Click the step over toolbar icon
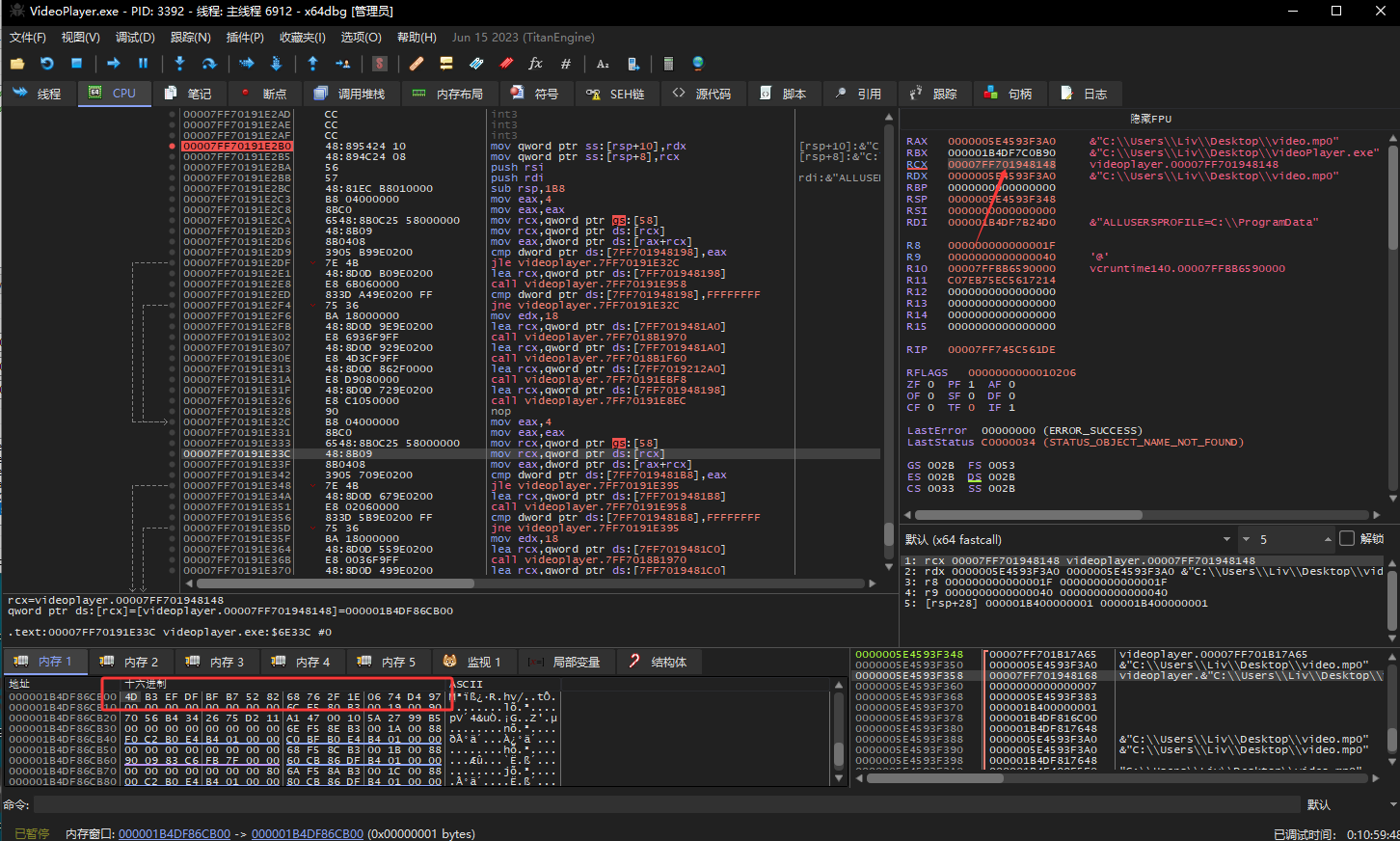 pos(208,64)
